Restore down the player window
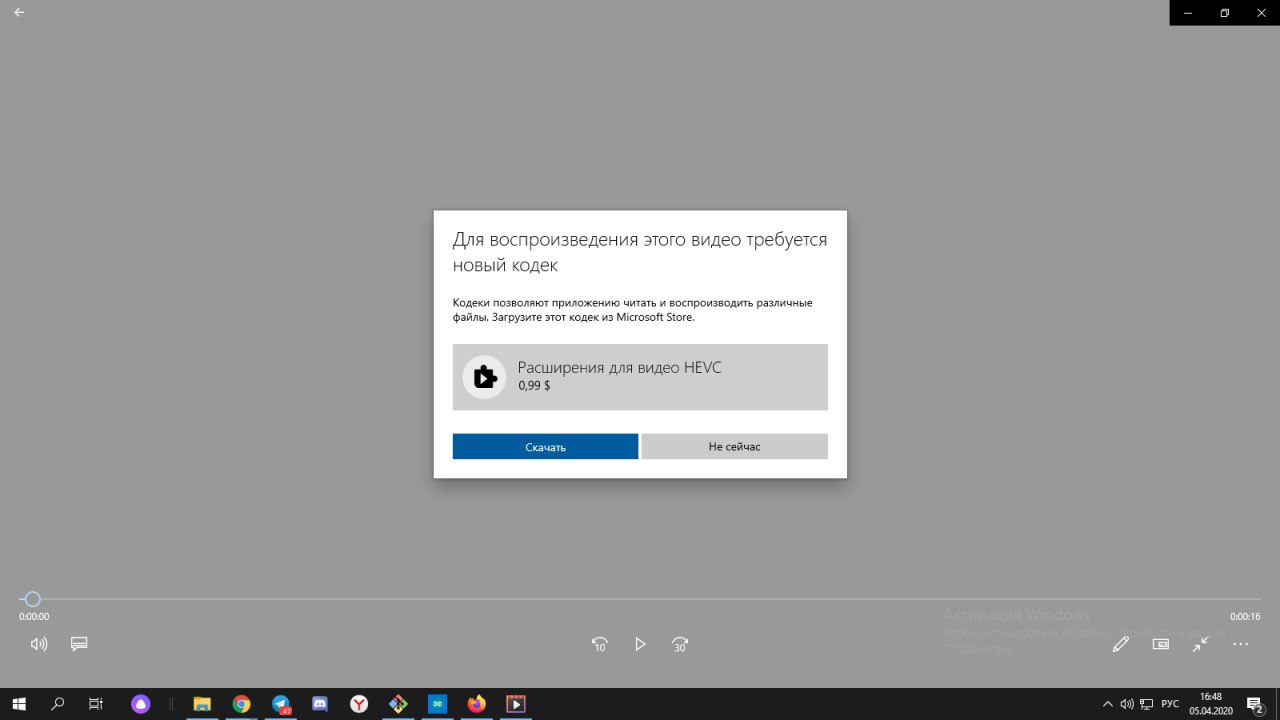This screenshot has width=1280, height=720. 1224,13
